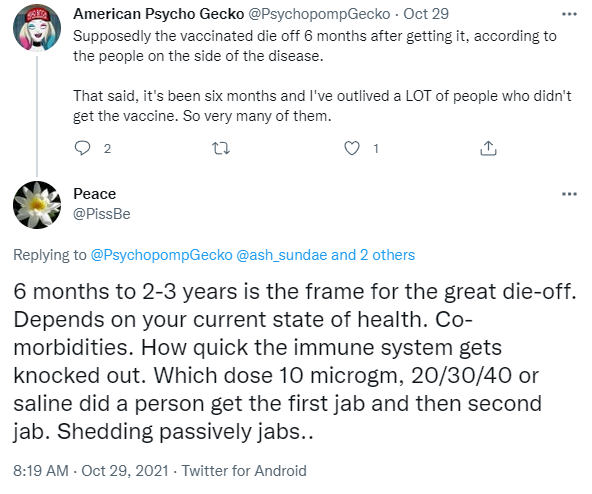Screen dimensions: 592x494
Task: Expand the 'and 2 others' recipients
Action: click(x=373, y=255)
